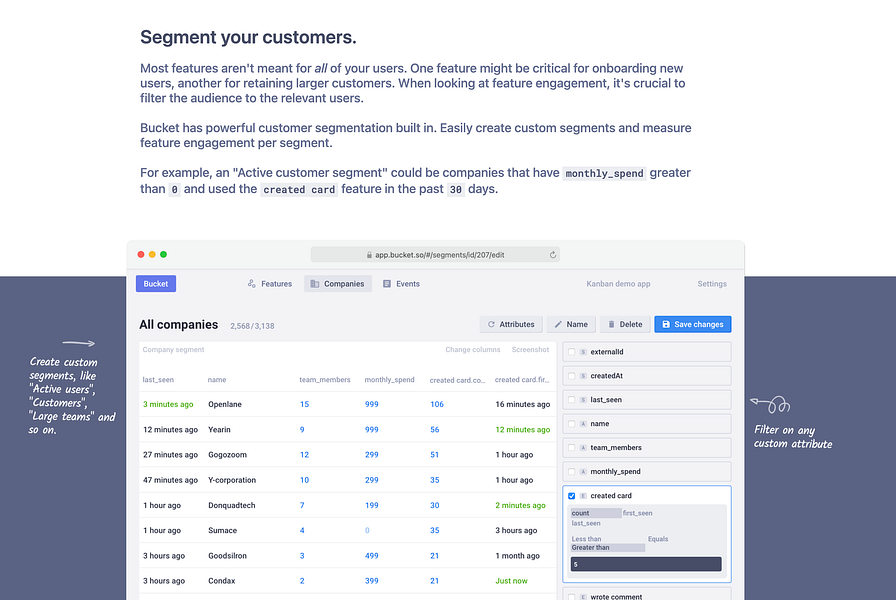Click the Bucket logo button
Viewport: 896px width, 600px height.
tap(156, 283)
